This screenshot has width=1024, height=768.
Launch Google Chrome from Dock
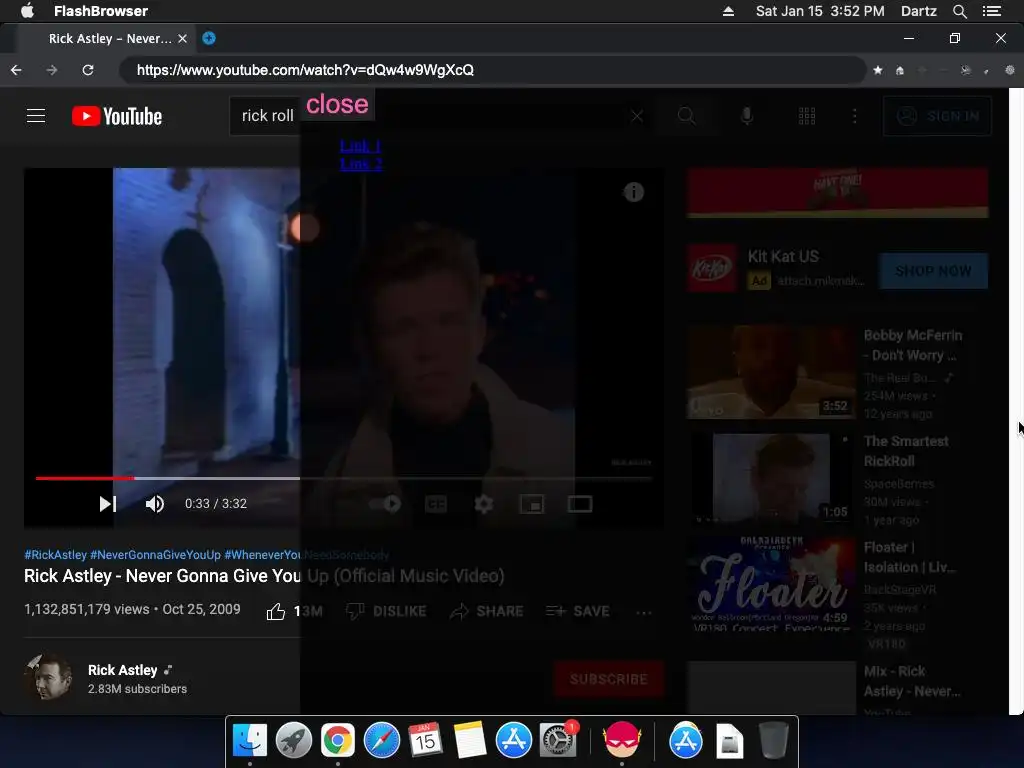(338, 740)
